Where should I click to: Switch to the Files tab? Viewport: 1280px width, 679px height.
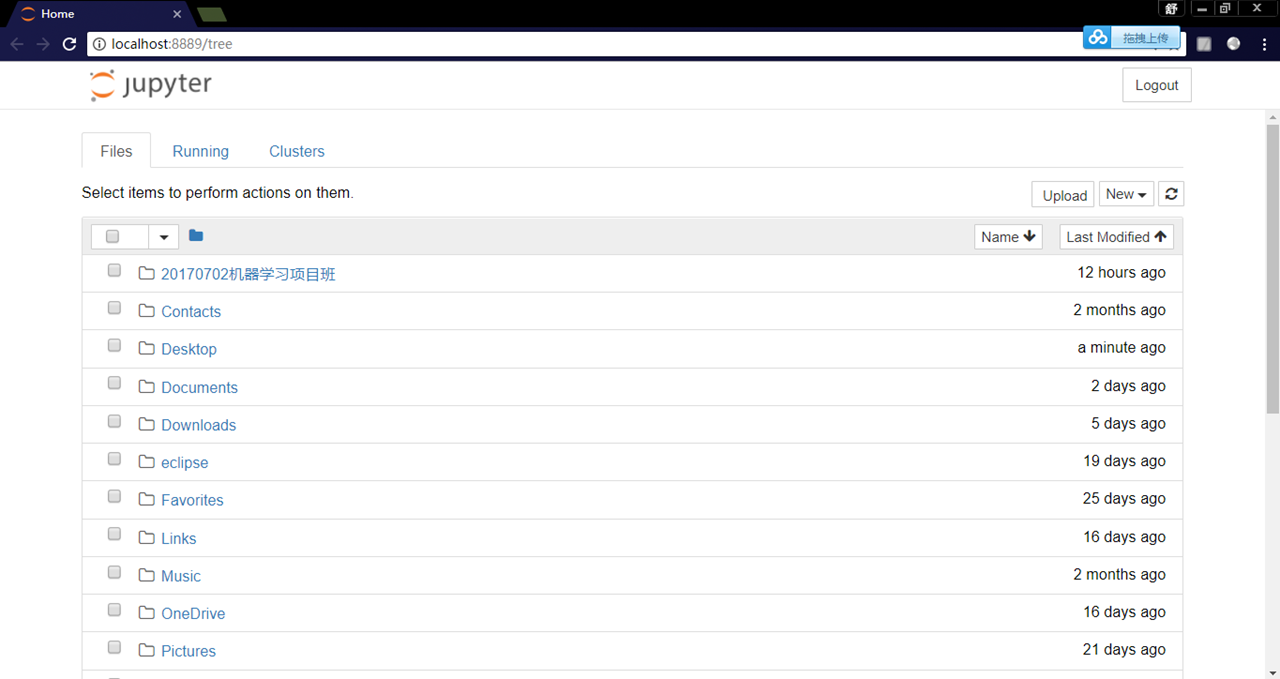click(x=116, y=151)
